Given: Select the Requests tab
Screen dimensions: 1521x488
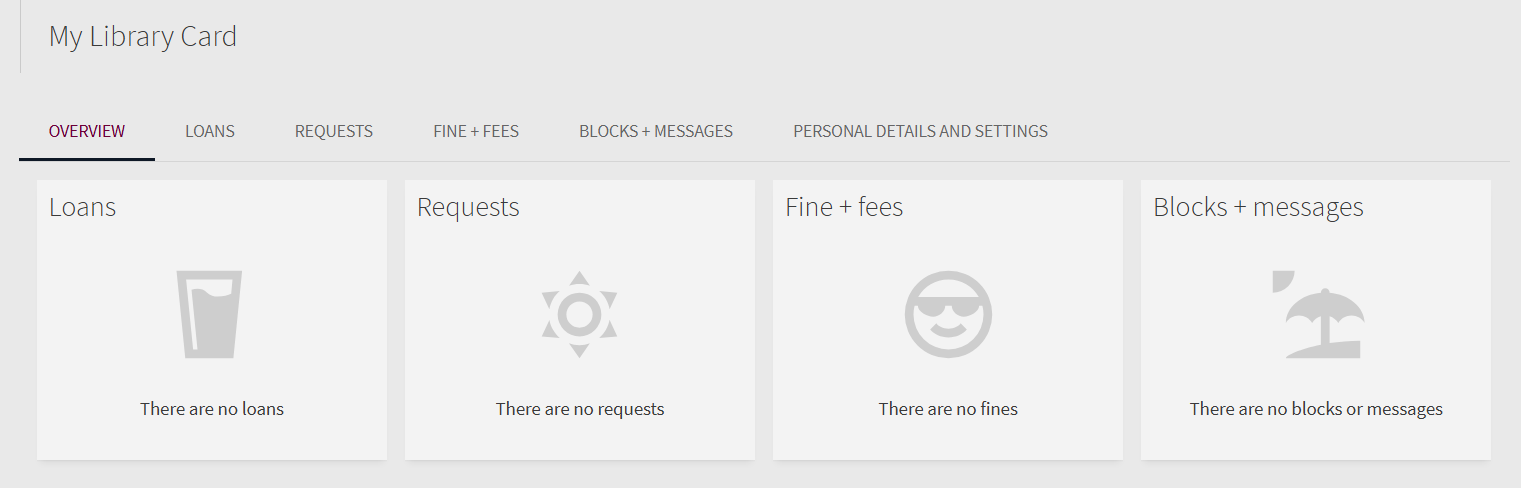Looking at the screenshot, I should pyautogui.click(x=334, y=131).
